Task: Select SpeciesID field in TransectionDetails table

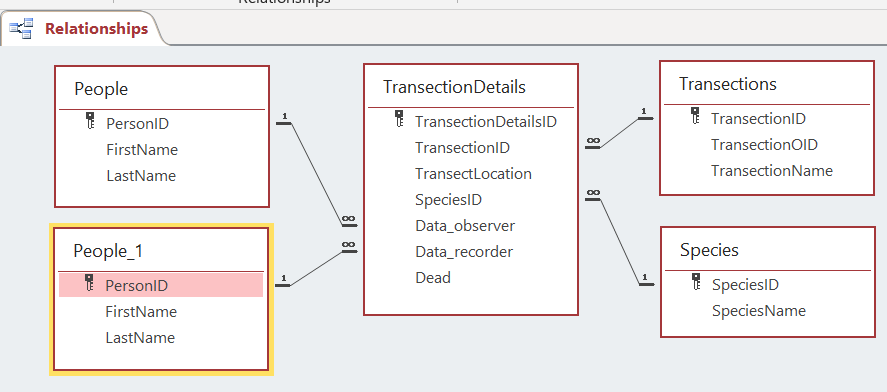Action: point(448,200)
